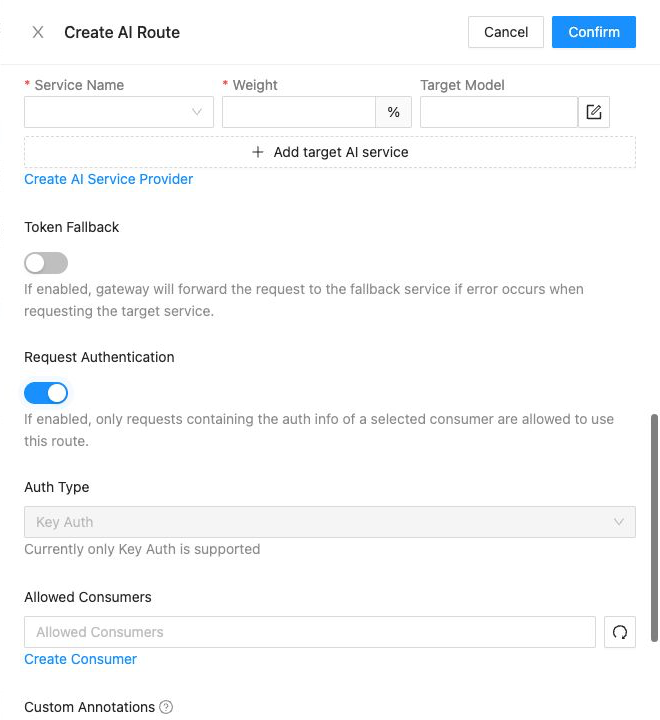
Task: Click the Add target AI service button
Action: pyautogui.click(x=330, y=152)
